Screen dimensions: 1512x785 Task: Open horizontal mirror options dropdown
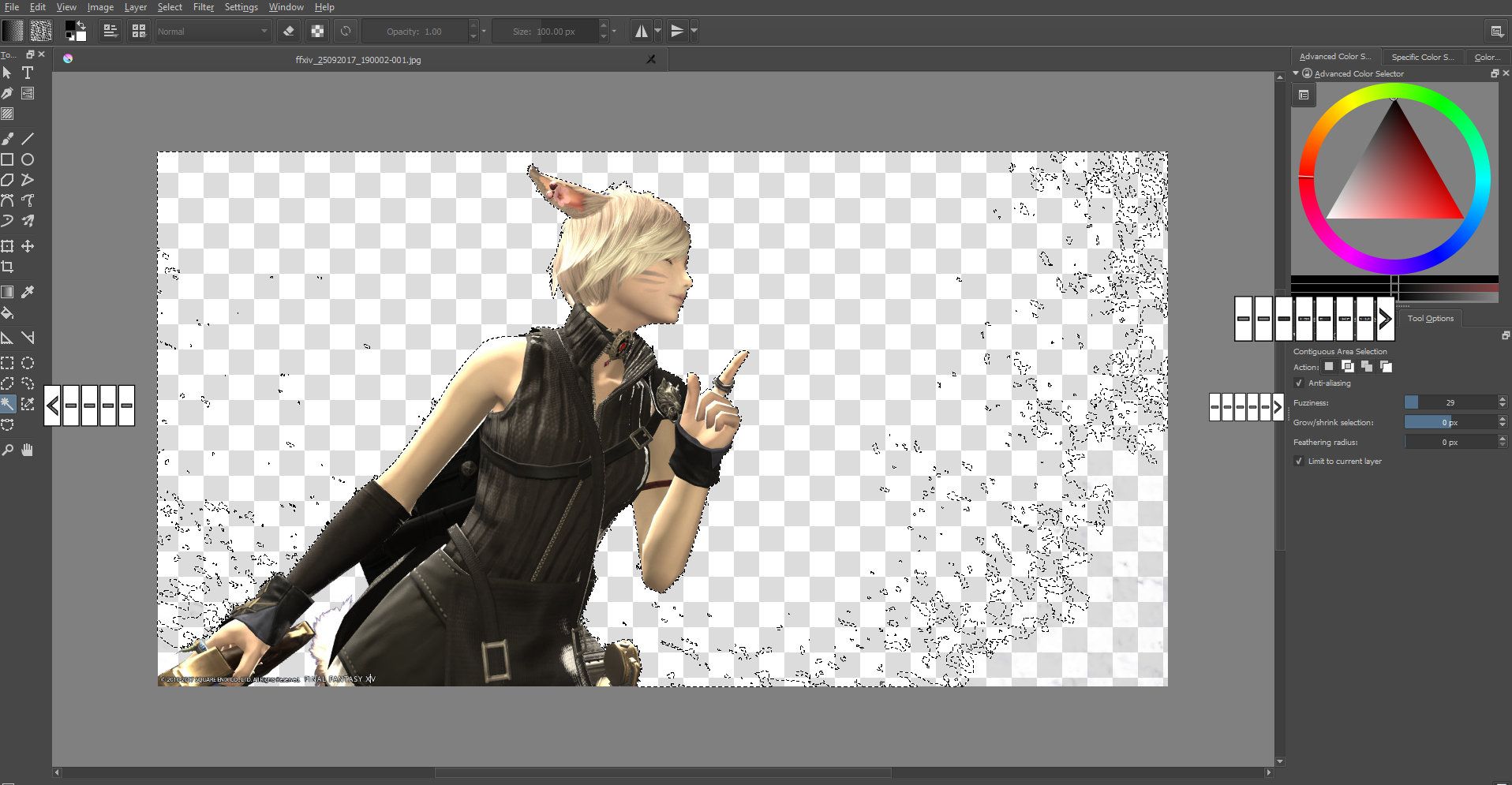[x=658, y=32]
